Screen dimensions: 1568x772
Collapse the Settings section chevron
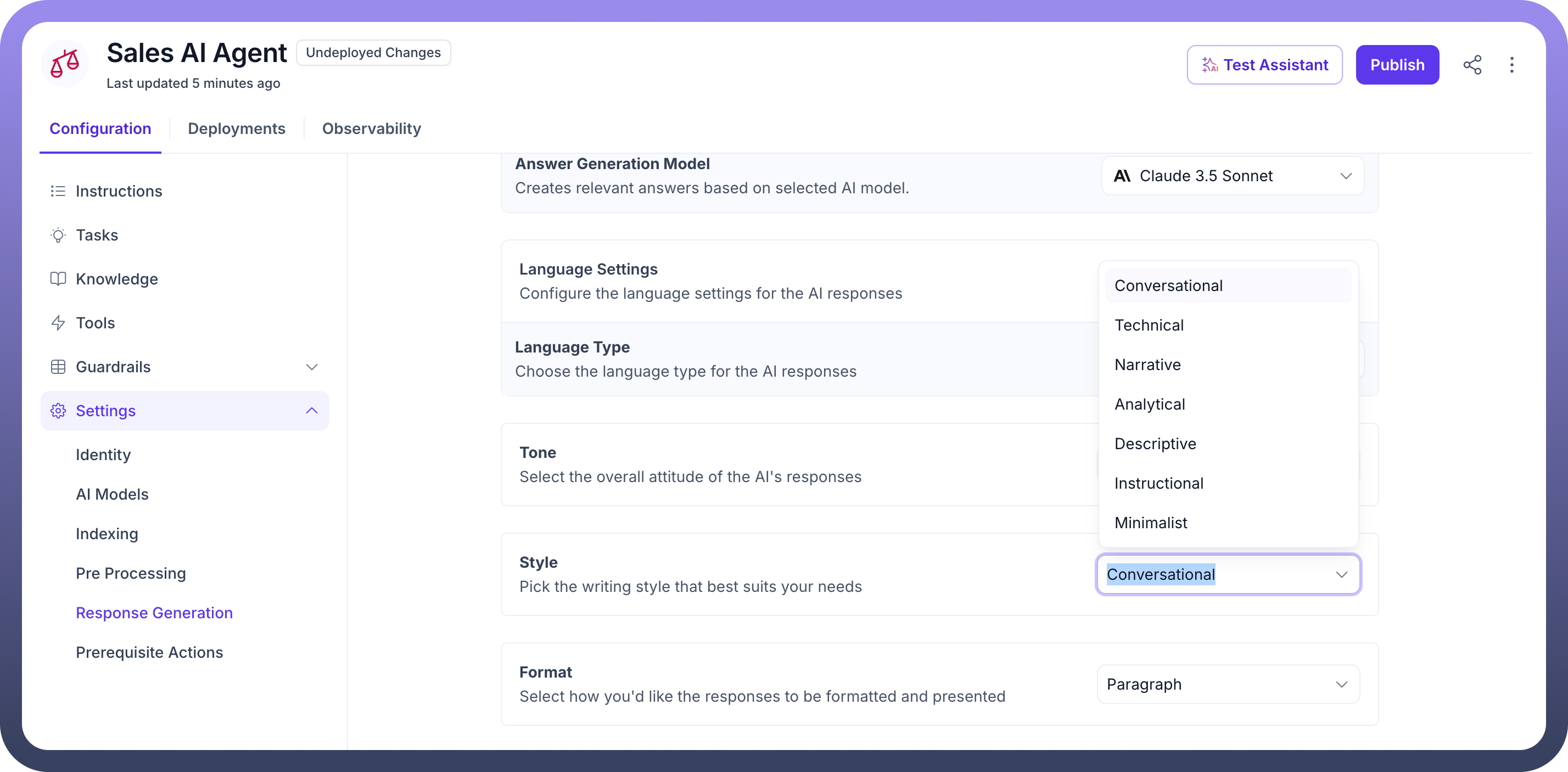[x=312, y=411]
